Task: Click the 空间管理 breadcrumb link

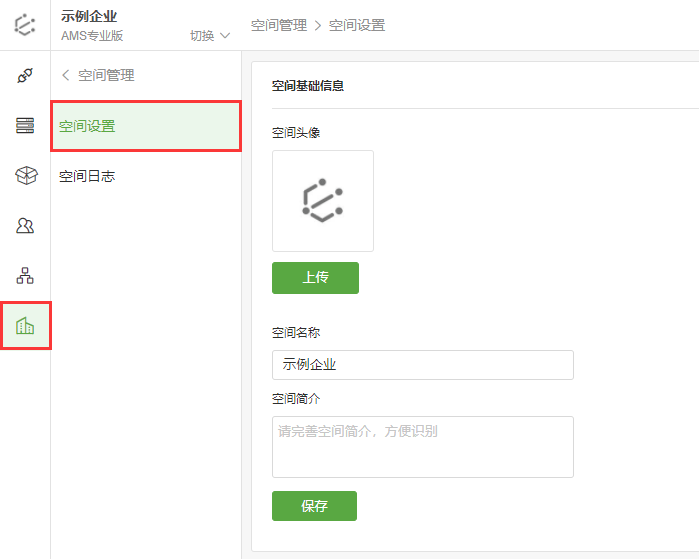Action: (279, 25)
